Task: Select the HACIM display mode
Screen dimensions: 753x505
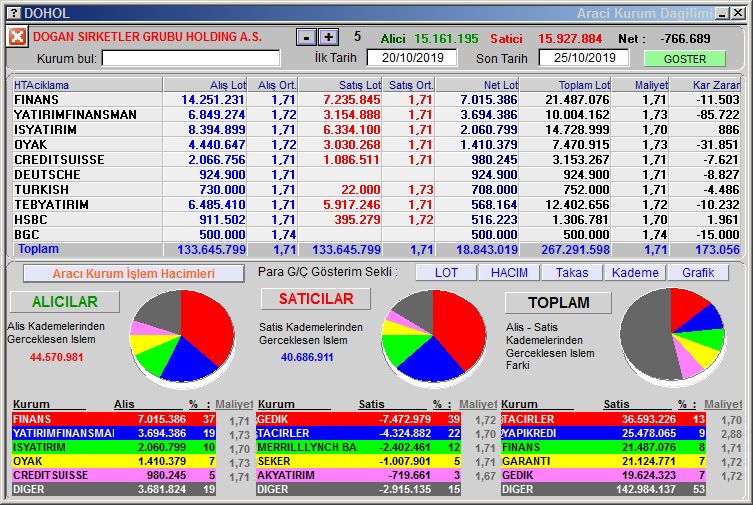Action: (x=509, y=273)
